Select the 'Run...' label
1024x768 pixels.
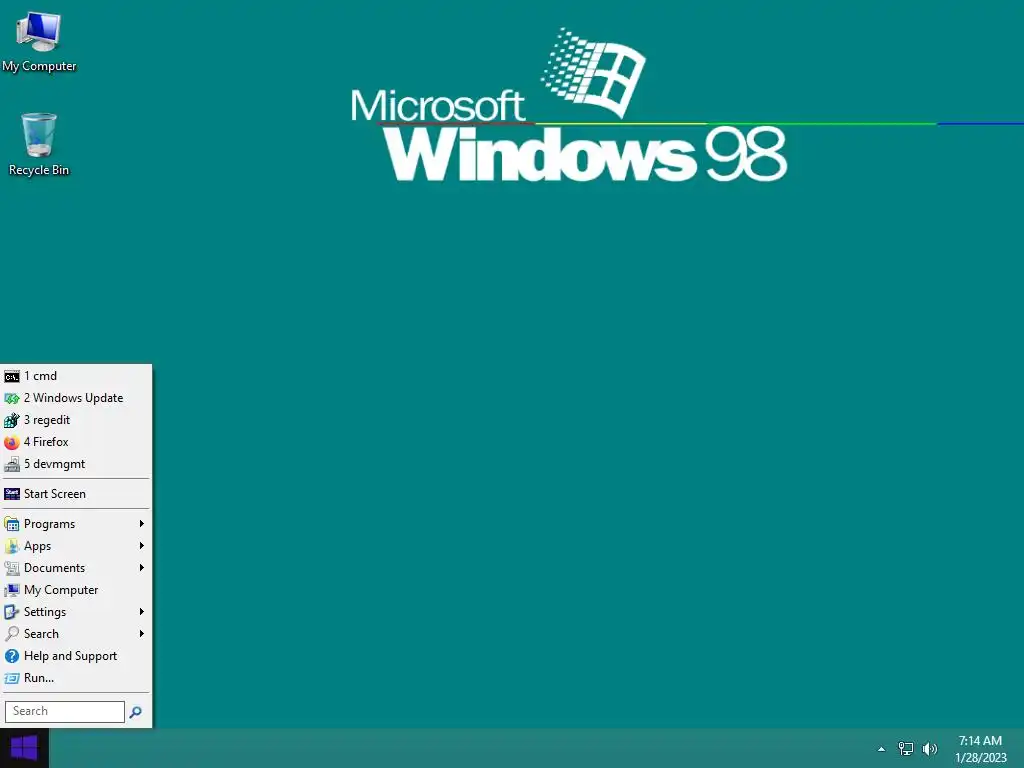[x=39, y=679]
